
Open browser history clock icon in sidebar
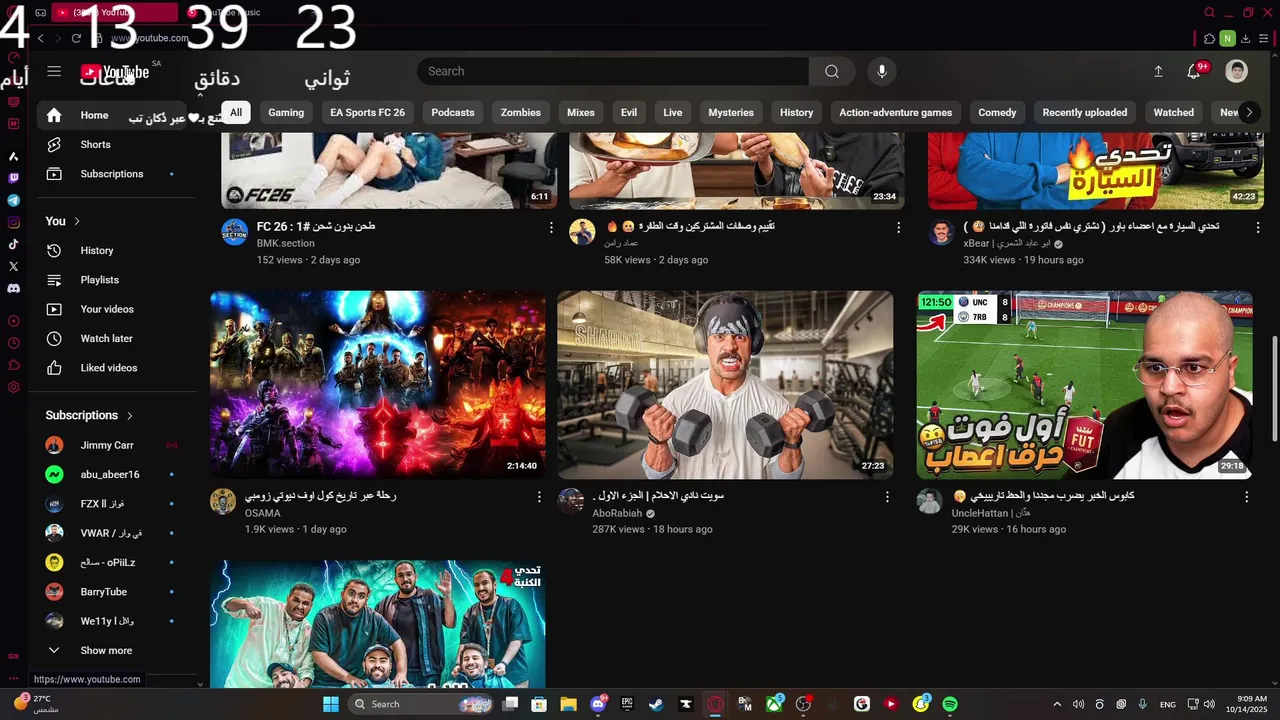click(x=14, y=343)
